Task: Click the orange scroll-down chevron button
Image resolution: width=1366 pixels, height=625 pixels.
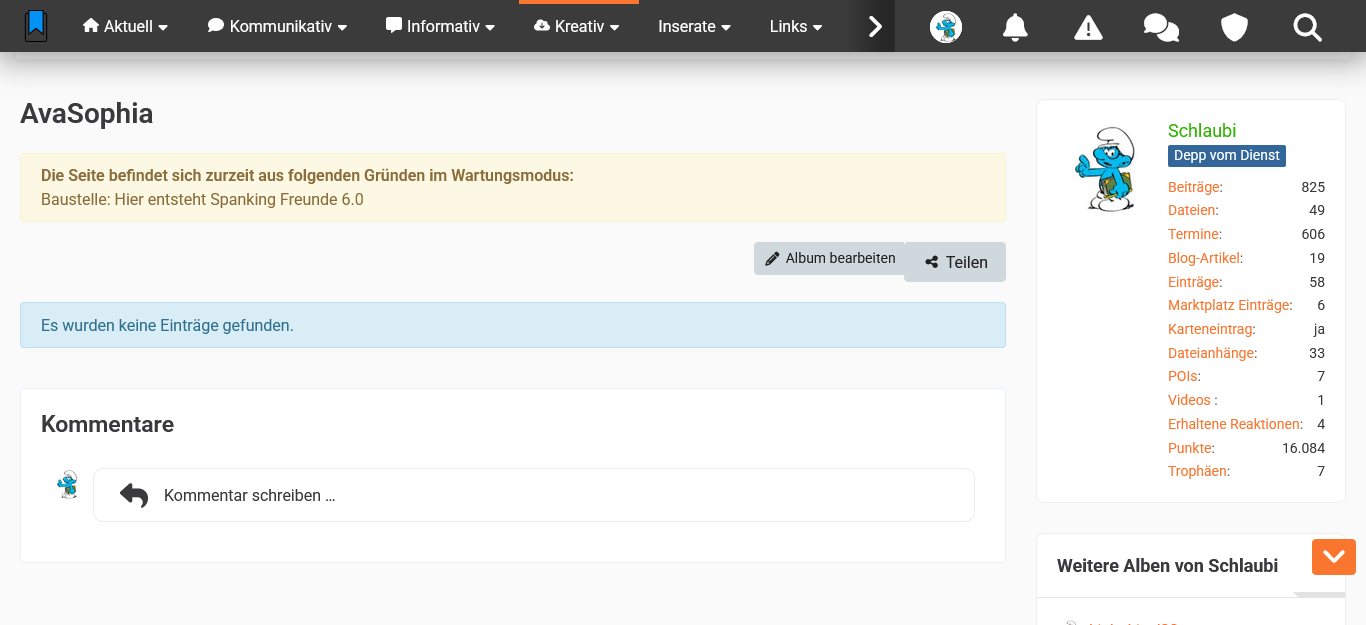Action: click(1333, 557)
